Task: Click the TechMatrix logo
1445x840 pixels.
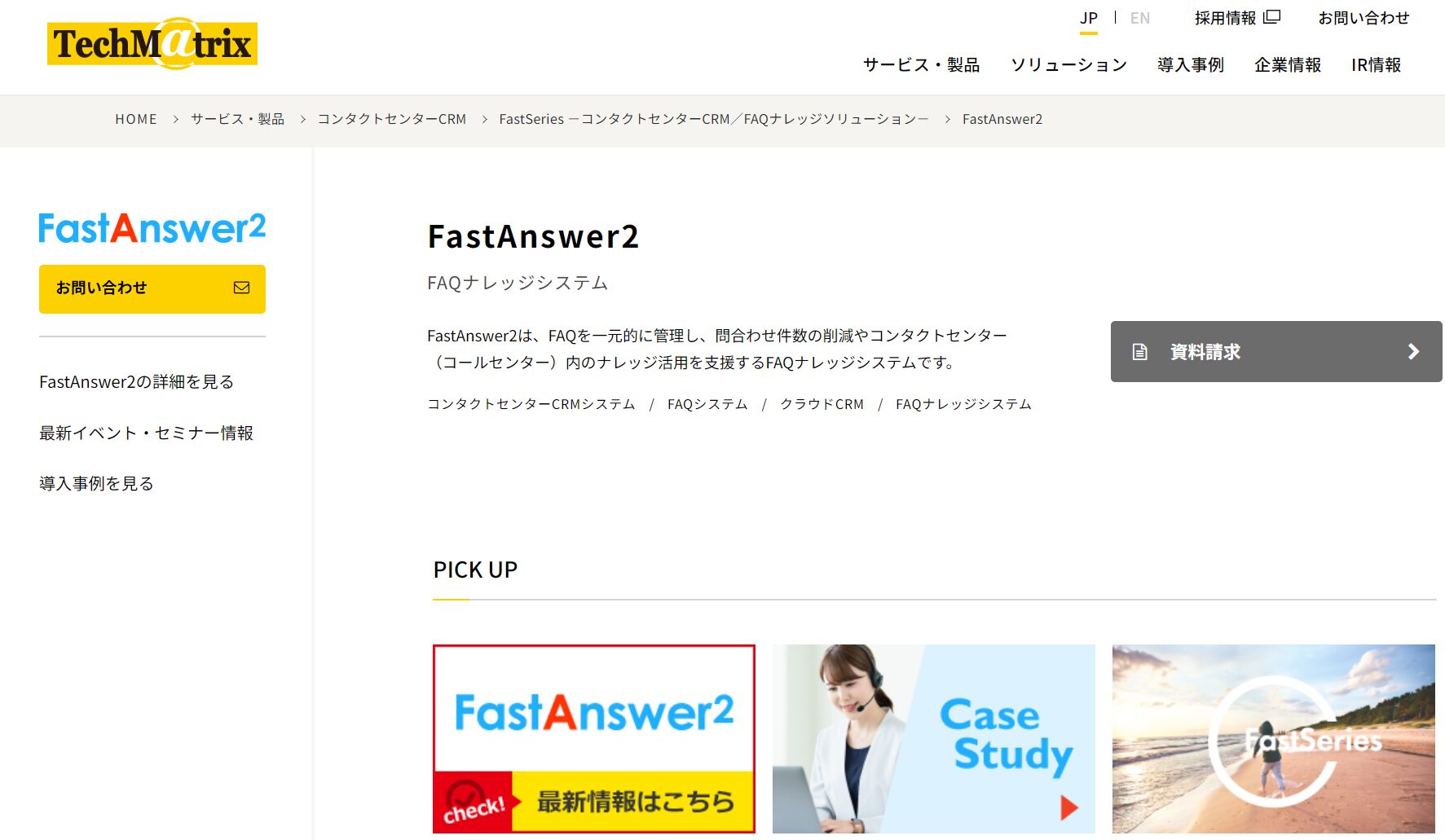Action: pos(152,43)
